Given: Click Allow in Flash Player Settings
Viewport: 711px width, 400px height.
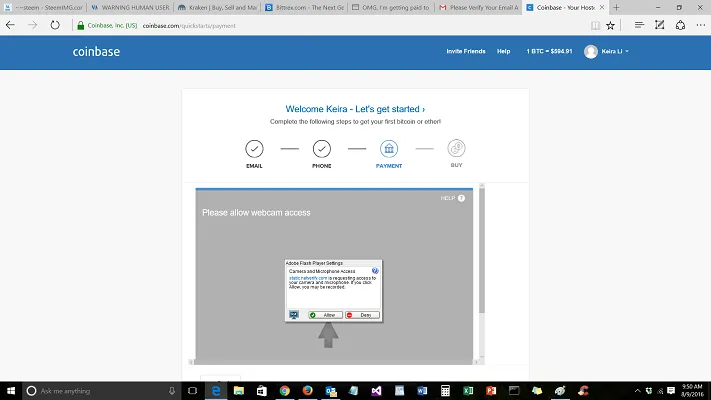Looking at the screenshot, I should (326, 315).
